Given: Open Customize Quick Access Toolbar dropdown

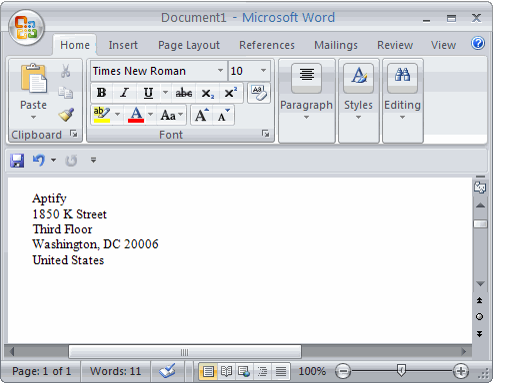Looking at the screenshot, I should [x=93, y=160].
